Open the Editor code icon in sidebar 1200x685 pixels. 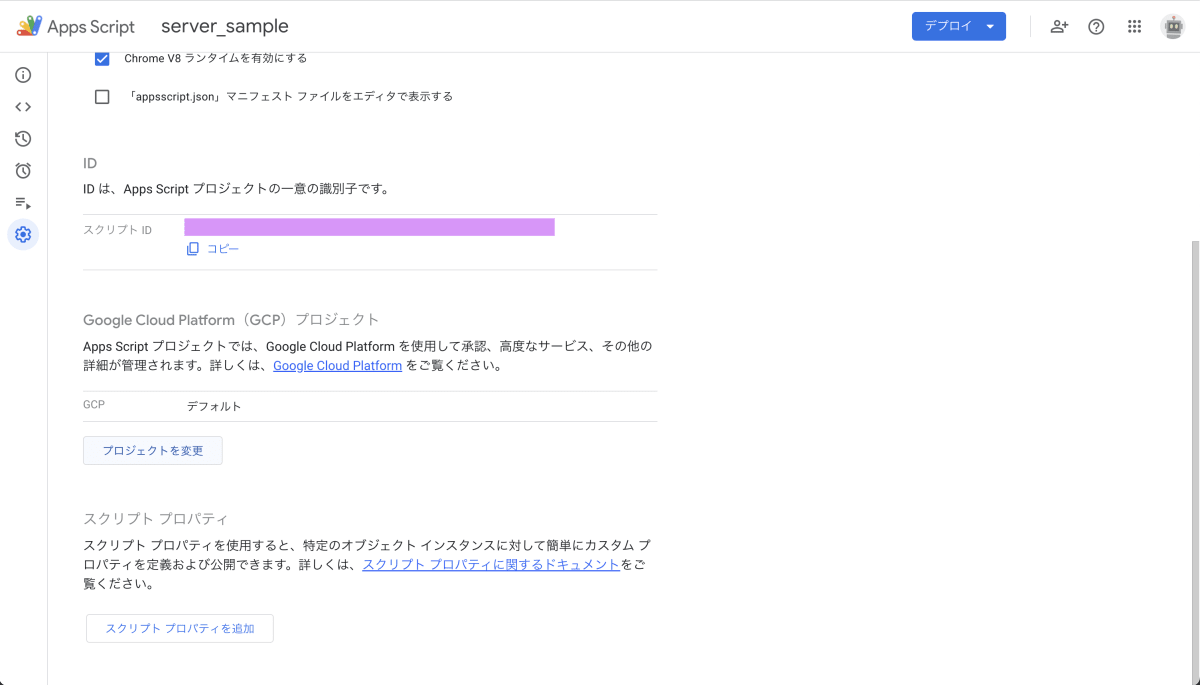click(23, 107)
